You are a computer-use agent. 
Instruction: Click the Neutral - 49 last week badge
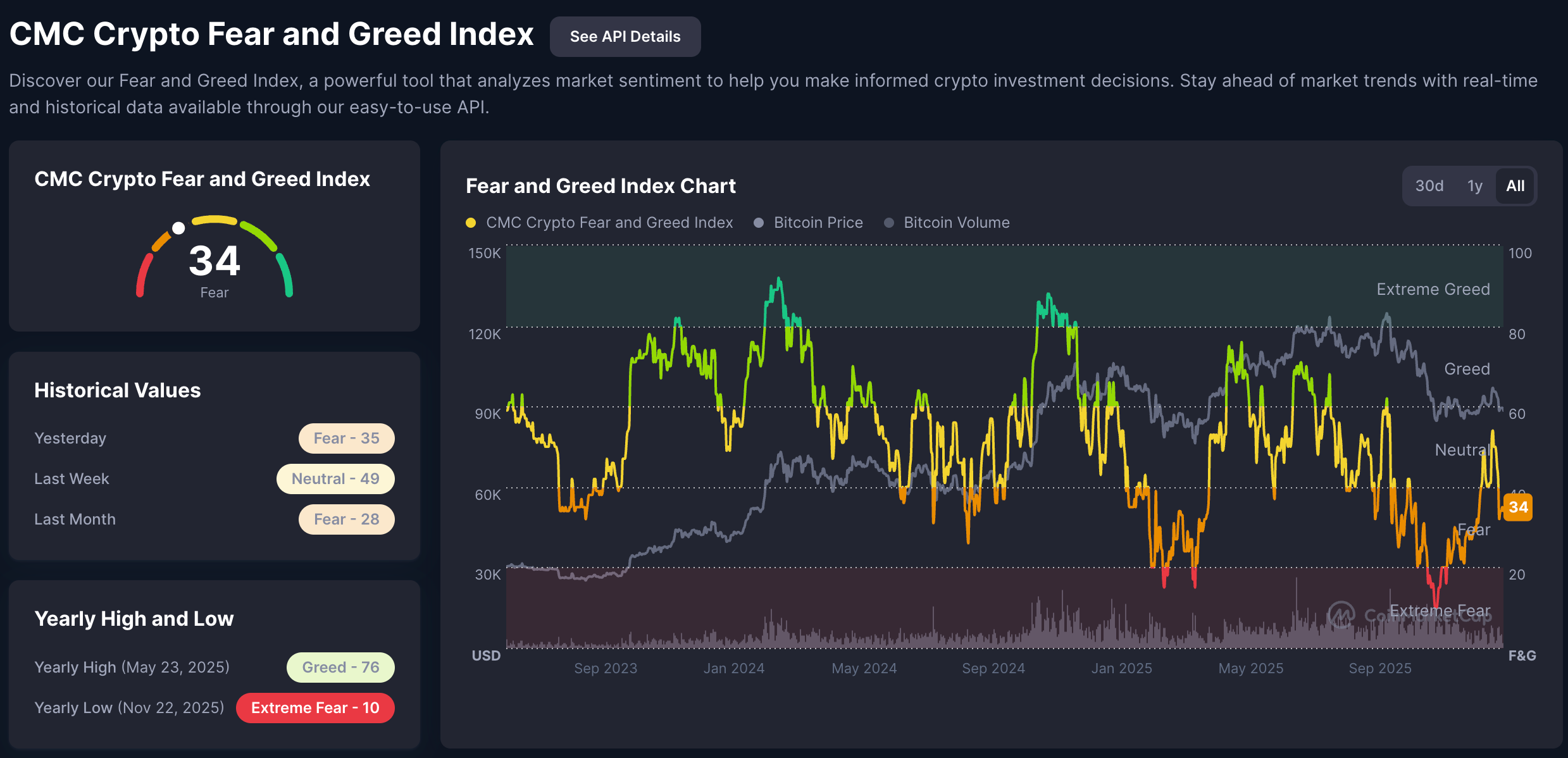pyautogui.click(x=335, y=479)
